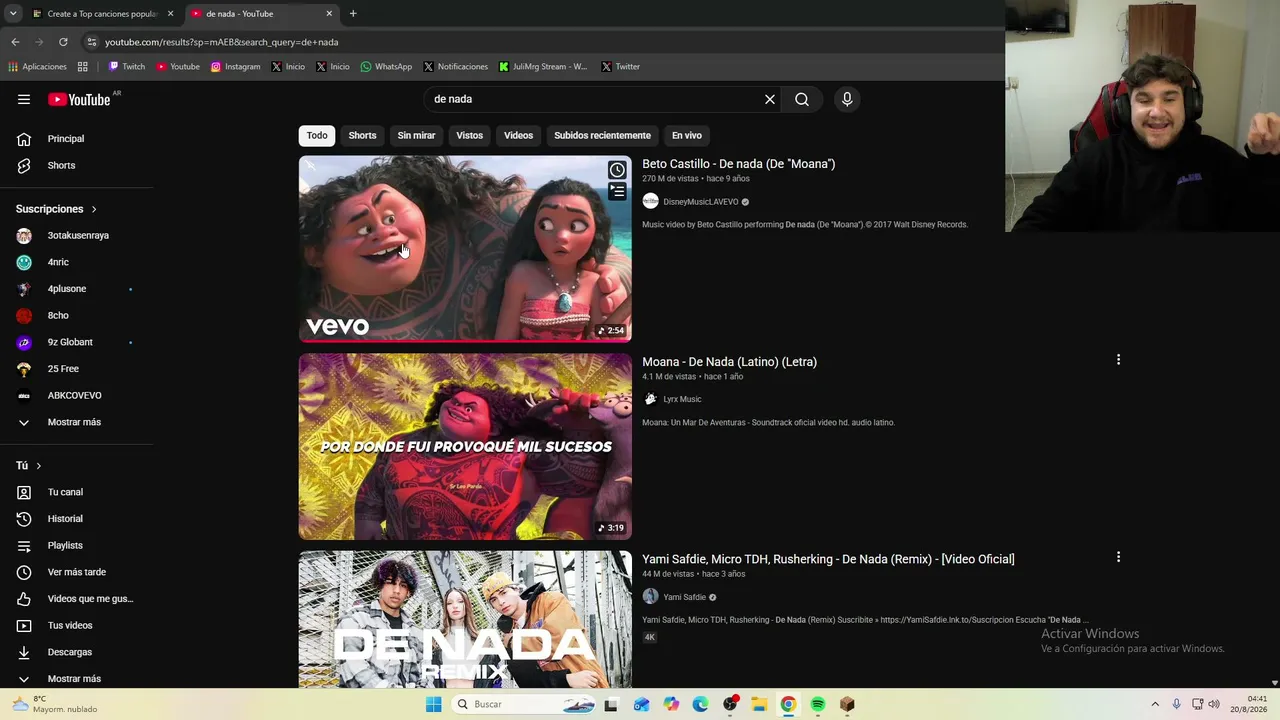Filter by Subidos recientemente chip
Image resolution: width=1280 pixels, height=720 pixels.
602,135
